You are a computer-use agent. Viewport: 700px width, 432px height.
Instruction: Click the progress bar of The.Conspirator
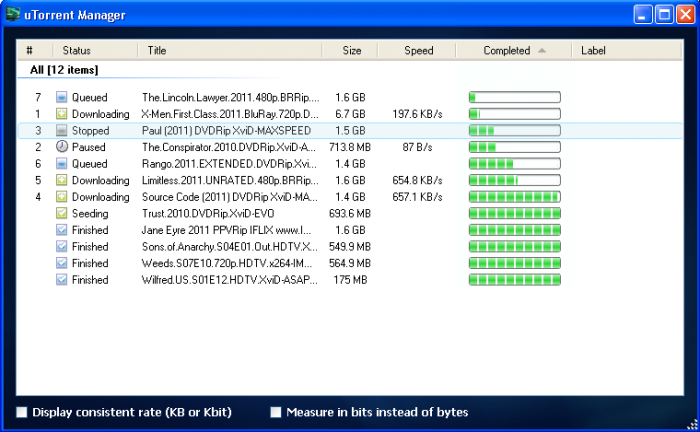(515, 147)
